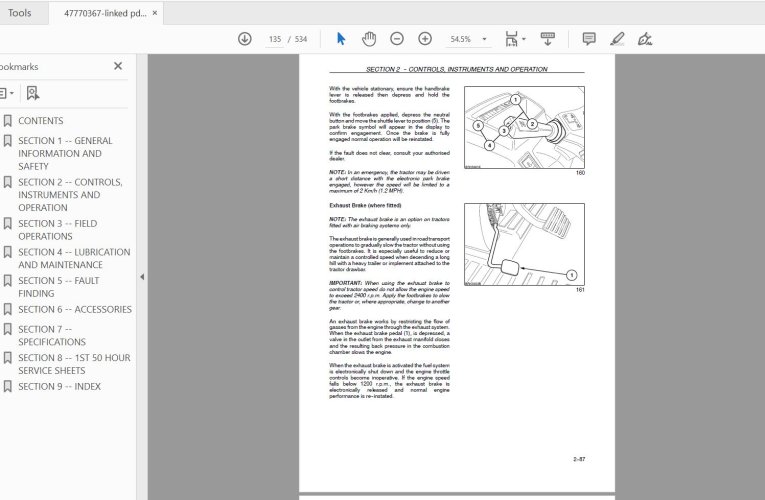Click the page number field showing 135

275,39
